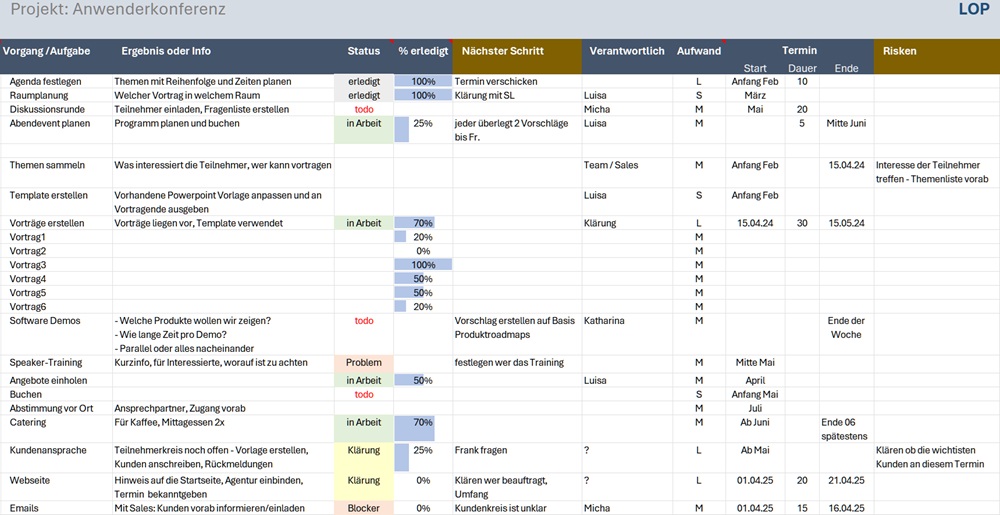1000x515 pixels.
Task: Click the red todo status for Diskussionsrunde
Action: point(364,110)
